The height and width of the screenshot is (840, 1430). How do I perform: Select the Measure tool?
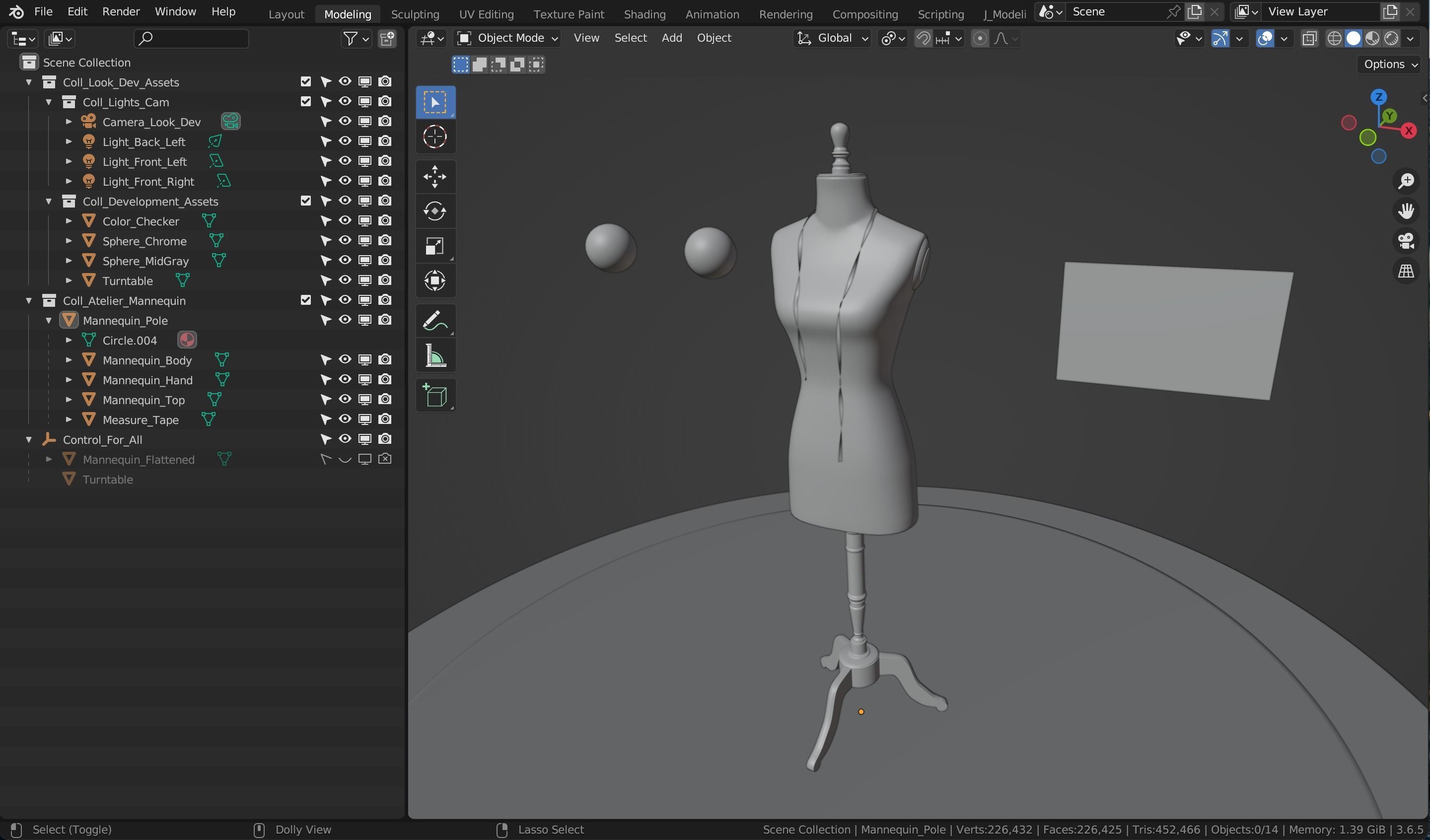point(435,356)
